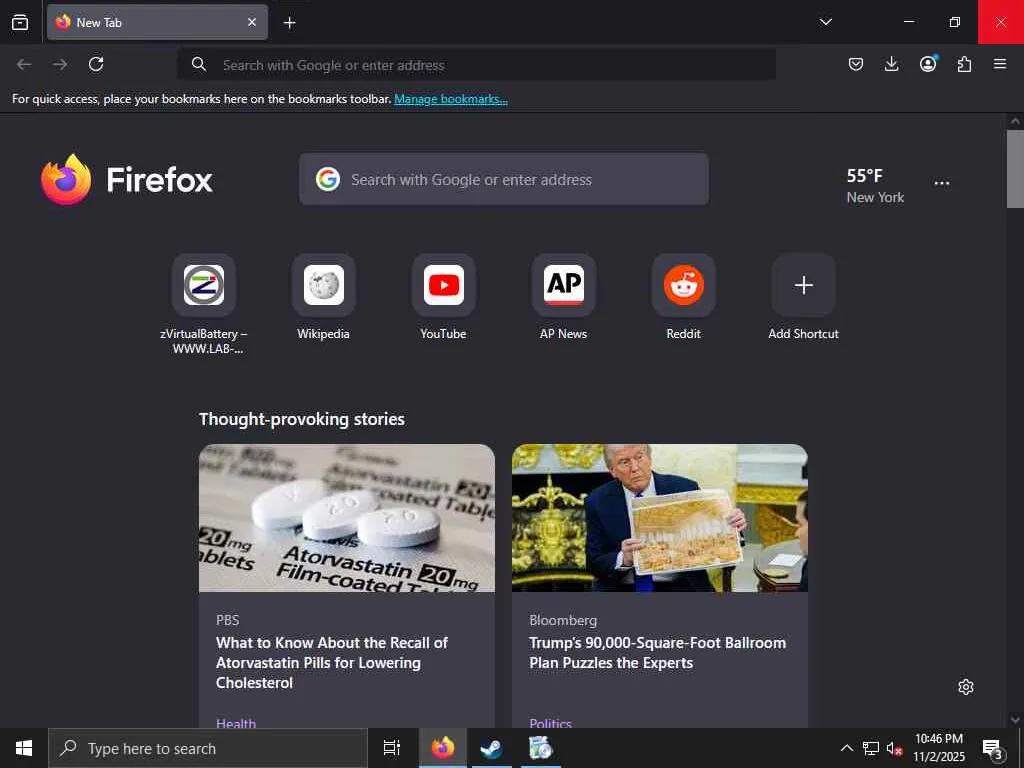Screen dimensions: 1024x768
Task: Follow the Manage bookmarks link
Action: click(451, 99)
